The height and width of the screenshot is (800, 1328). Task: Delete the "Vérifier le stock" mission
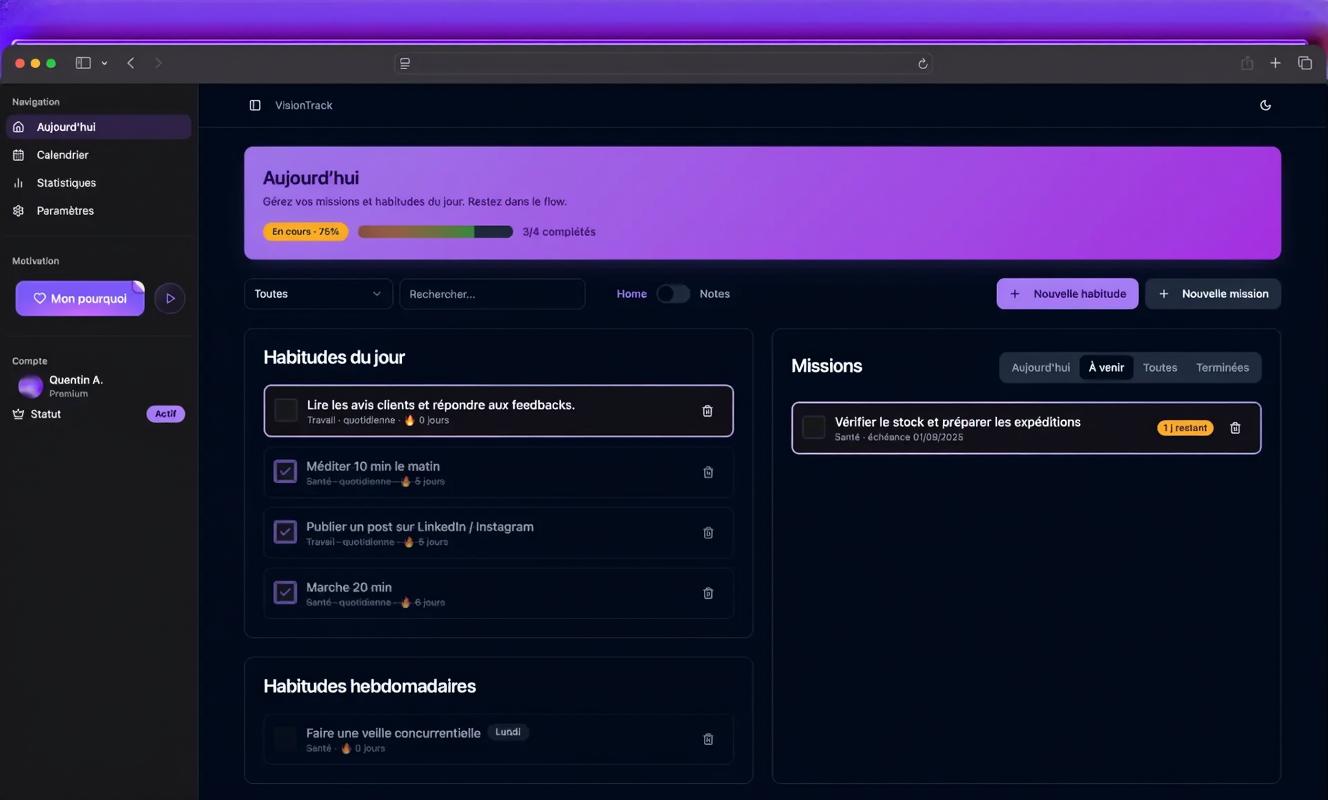1235,428
